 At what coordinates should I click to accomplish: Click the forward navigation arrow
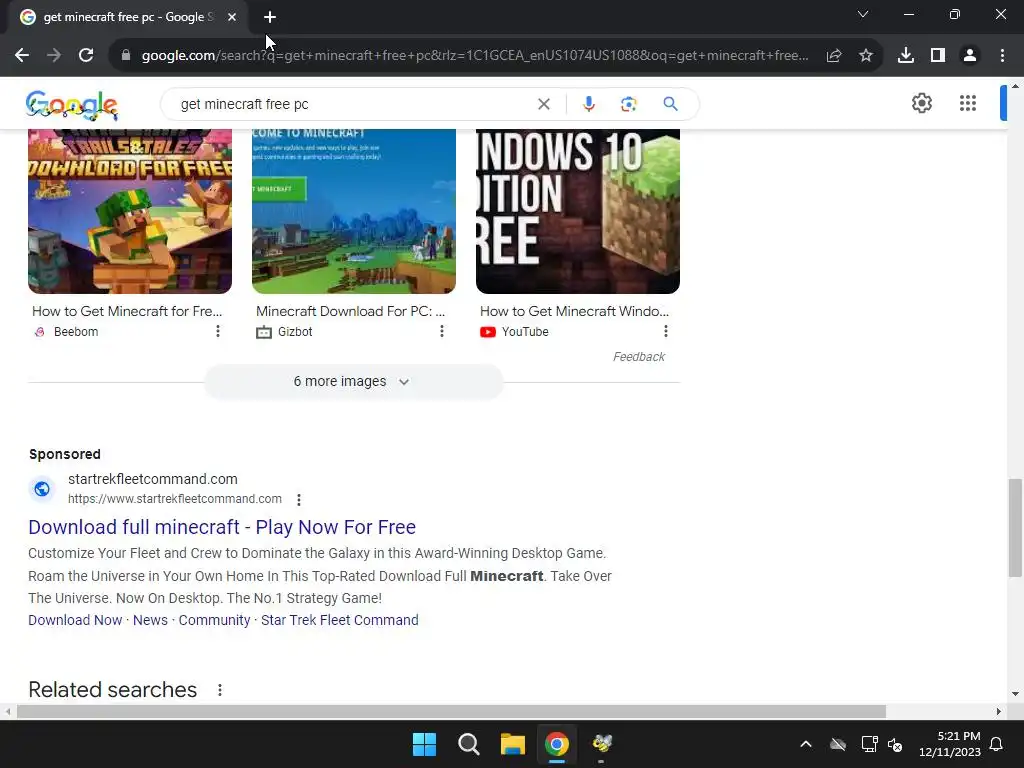pyautogui.click(x=54, y=56)
